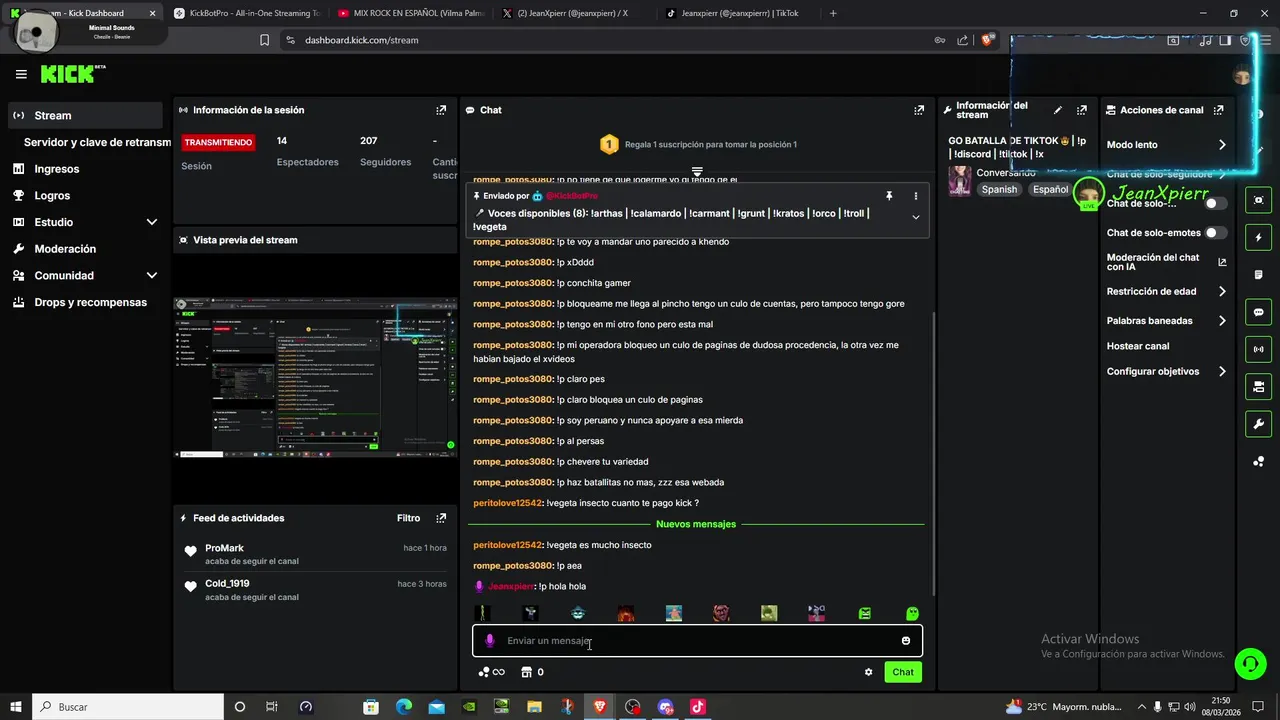Click the Enviar un mensaje input field
Screen dimensions: 1280x720
697,641
